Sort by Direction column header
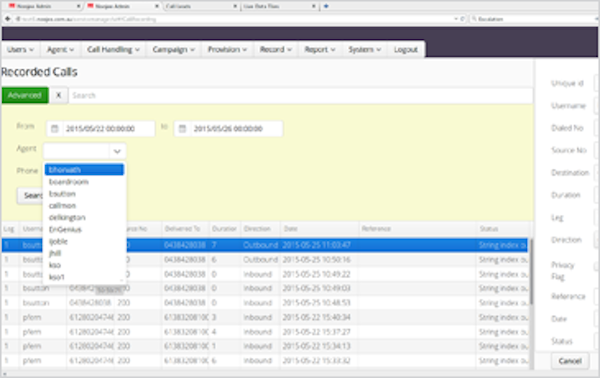 [260, 229]
